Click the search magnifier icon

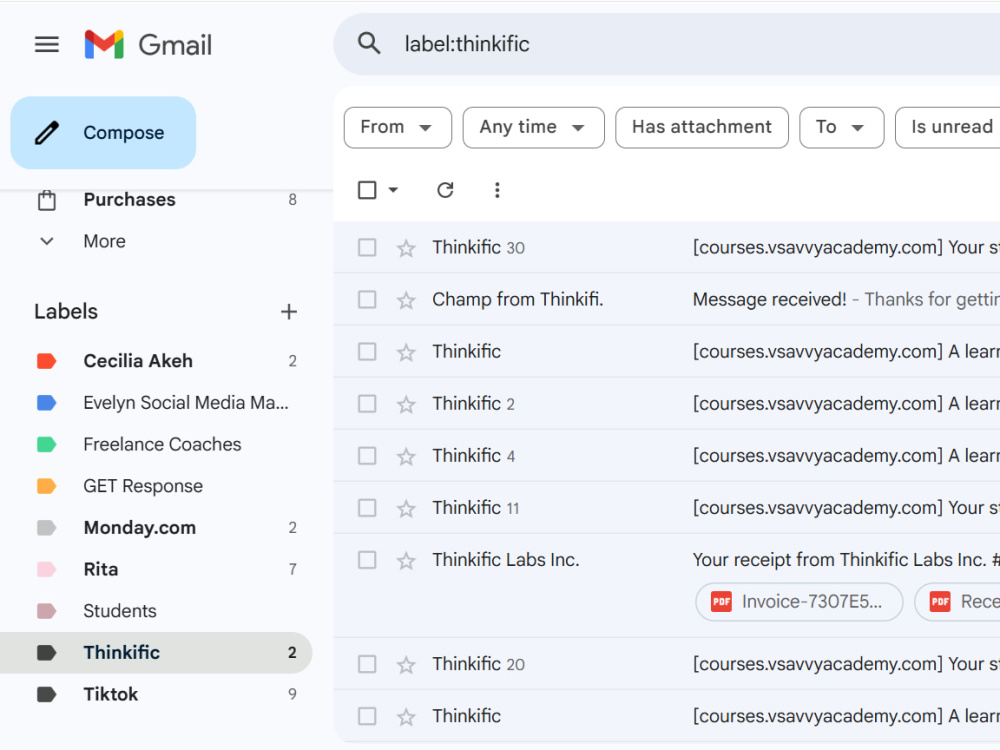point(369,44)
